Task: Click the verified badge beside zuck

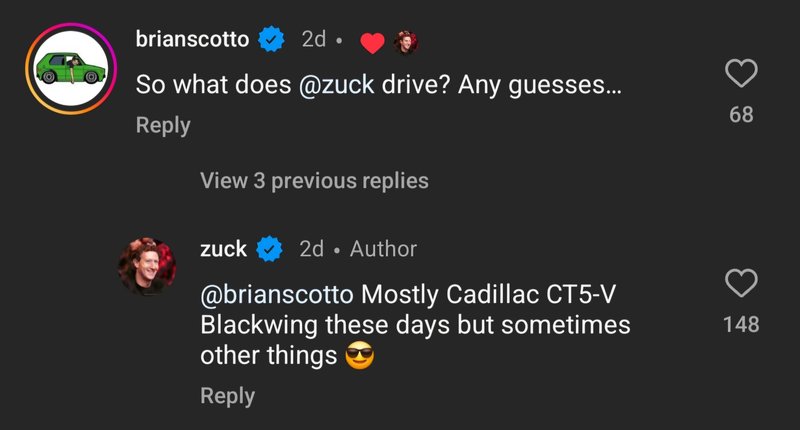Action: pos(269,249)
